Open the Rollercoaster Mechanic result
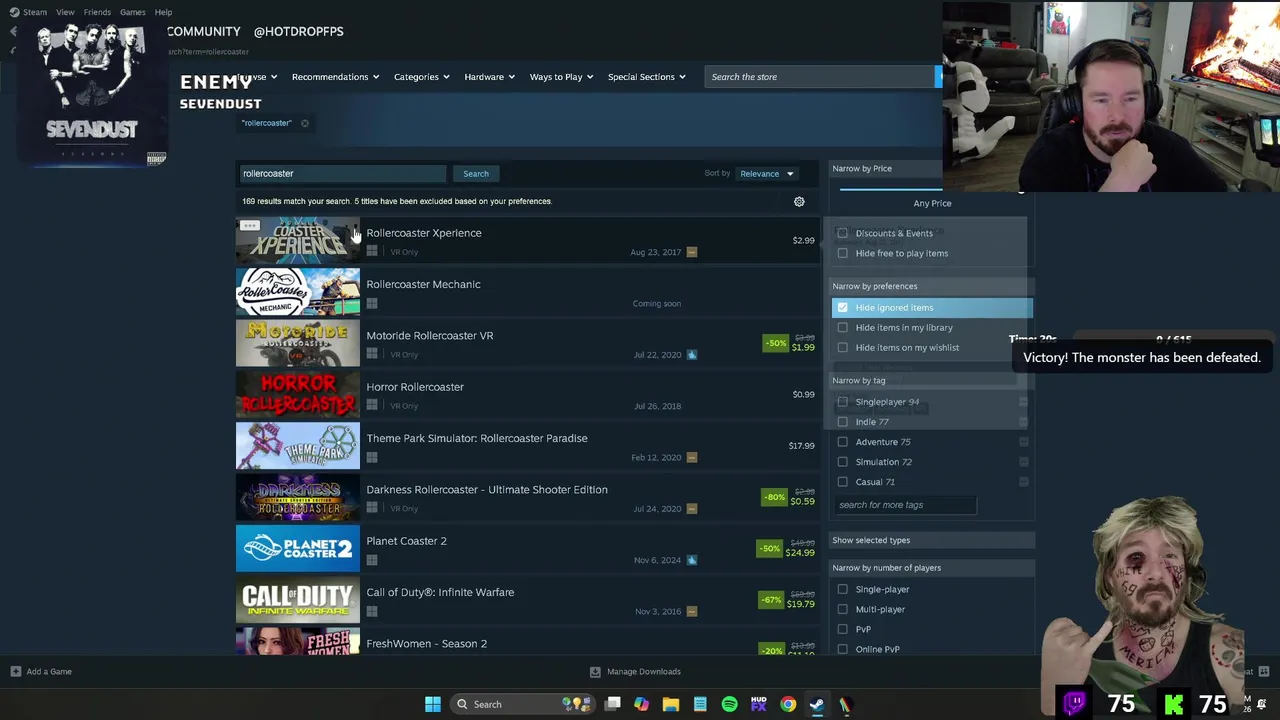This screenshot has width=1280, height=720. [527, 293]
